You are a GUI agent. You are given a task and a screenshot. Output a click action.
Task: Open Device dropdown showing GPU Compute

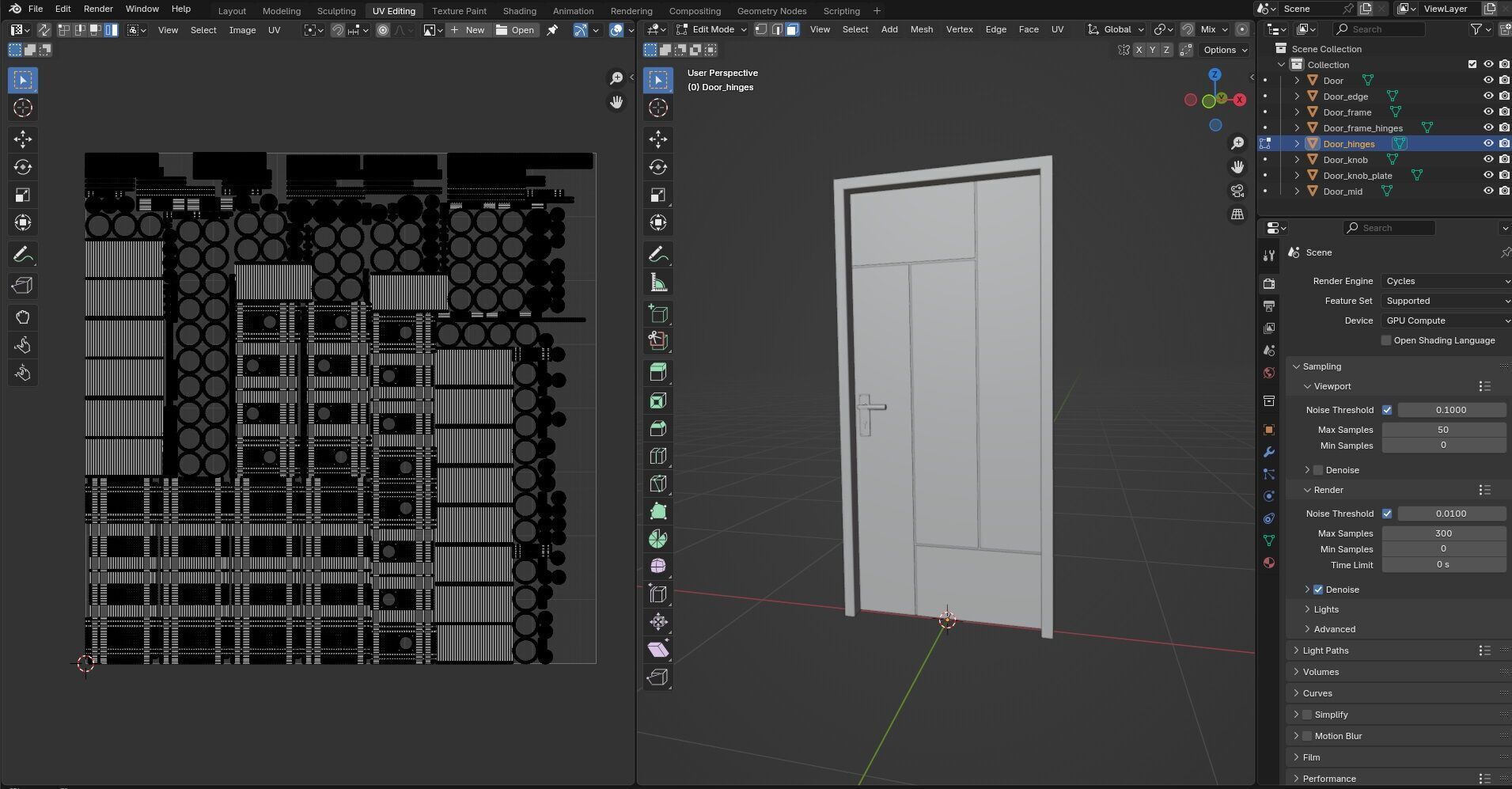click(1446, 321)
